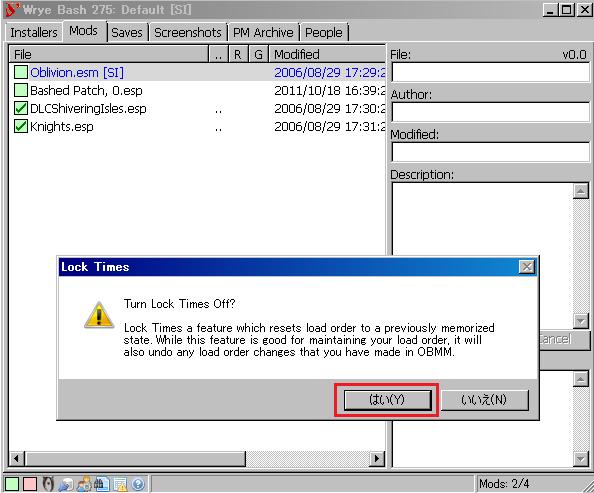Click the warning icon in Lock Times dialog
This screenshot has height=493, width=594.
point(99,315)
